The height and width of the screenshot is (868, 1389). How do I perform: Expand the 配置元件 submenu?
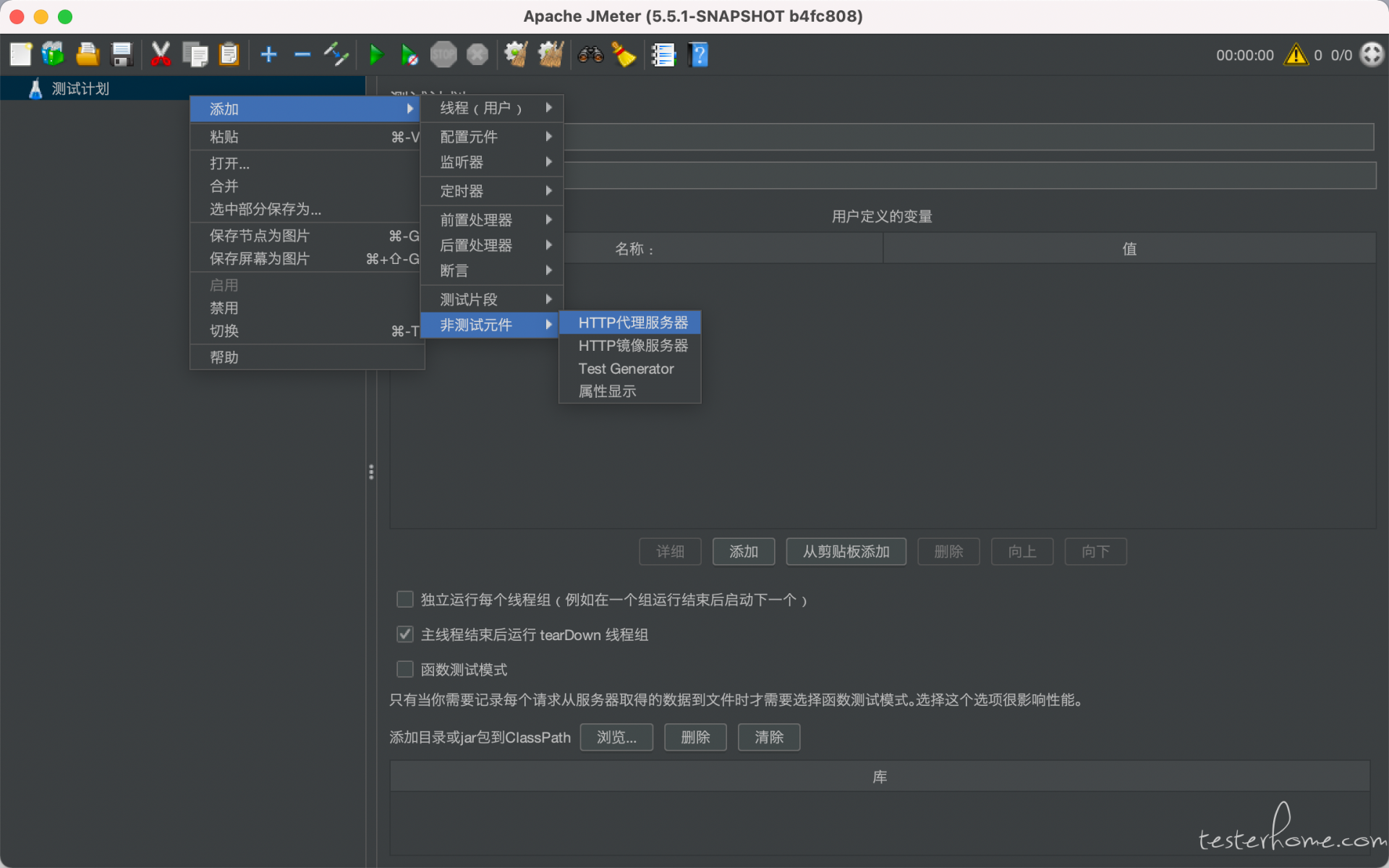click(490, 137)
